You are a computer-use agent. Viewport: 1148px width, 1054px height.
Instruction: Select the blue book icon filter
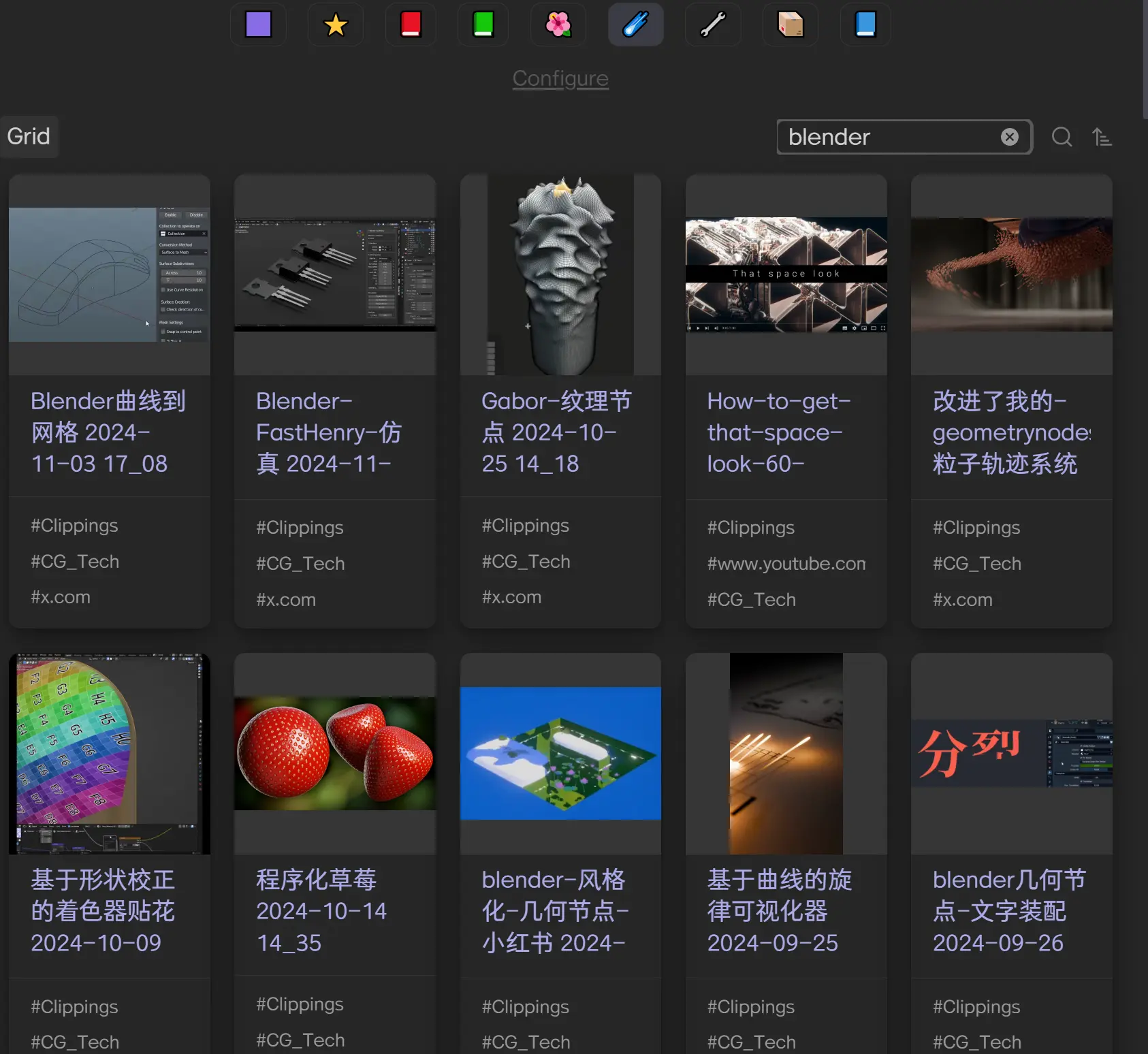point(865,25)
